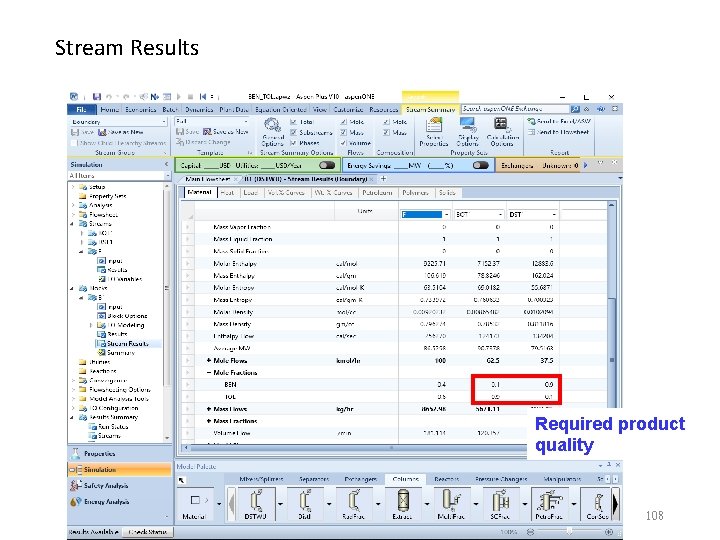Select the RadFrac column model icon
The width and height of the screenshot is (720, 540).
click(353, 501)
